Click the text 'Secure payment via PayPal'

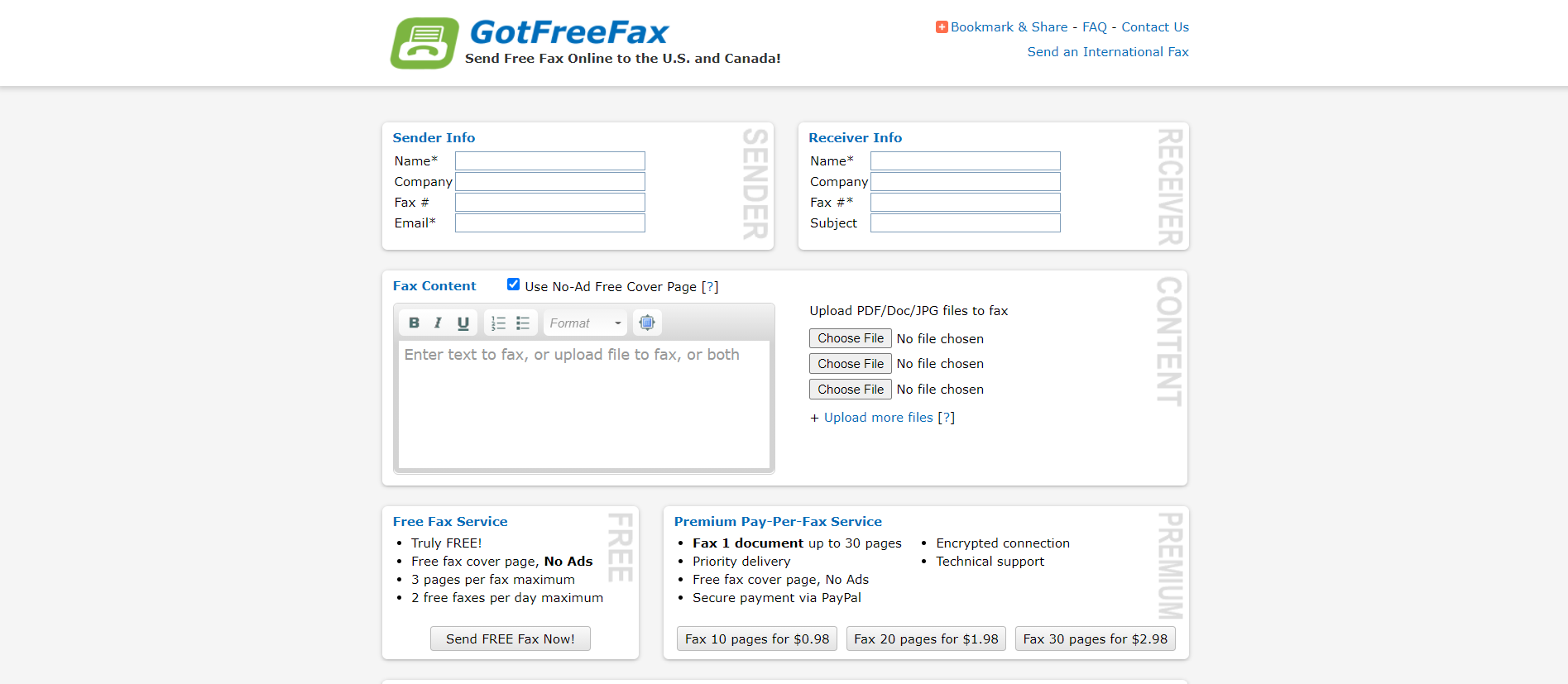pos(777,598)
